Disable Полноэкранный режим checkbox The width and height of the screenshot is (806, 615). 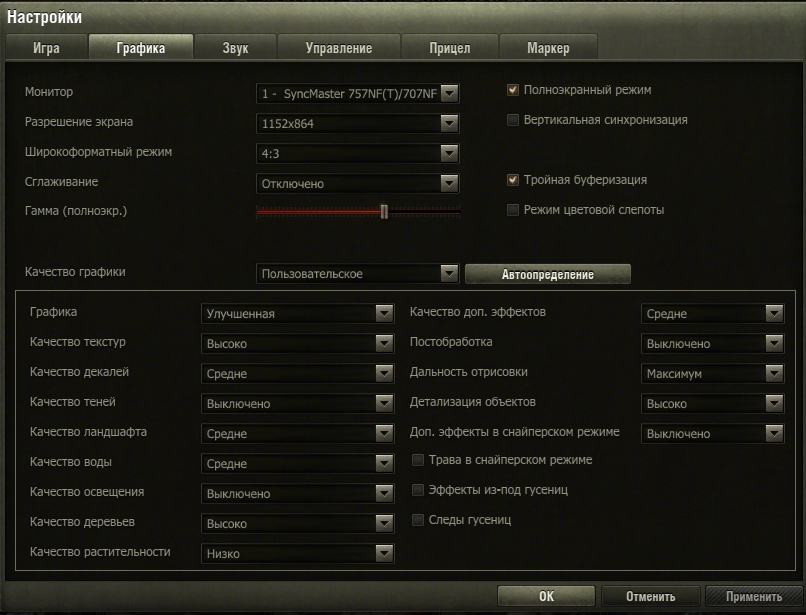tap(514, 90)
